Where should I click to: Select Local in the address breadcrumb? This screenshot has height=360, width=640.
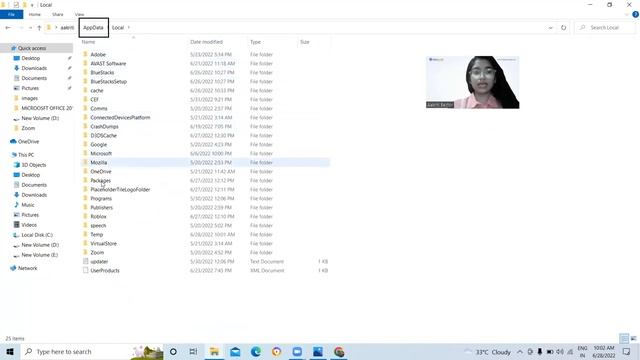pos(118,28)
